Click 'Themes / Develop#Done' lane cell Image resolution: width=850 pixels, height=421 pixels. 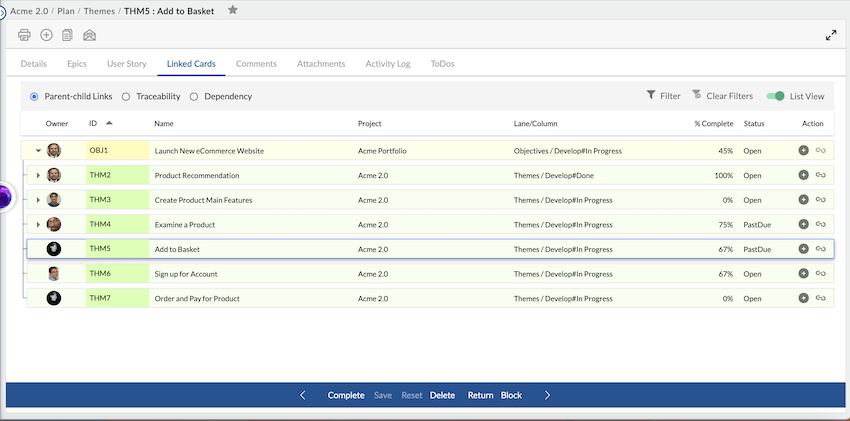pos(556,176)
